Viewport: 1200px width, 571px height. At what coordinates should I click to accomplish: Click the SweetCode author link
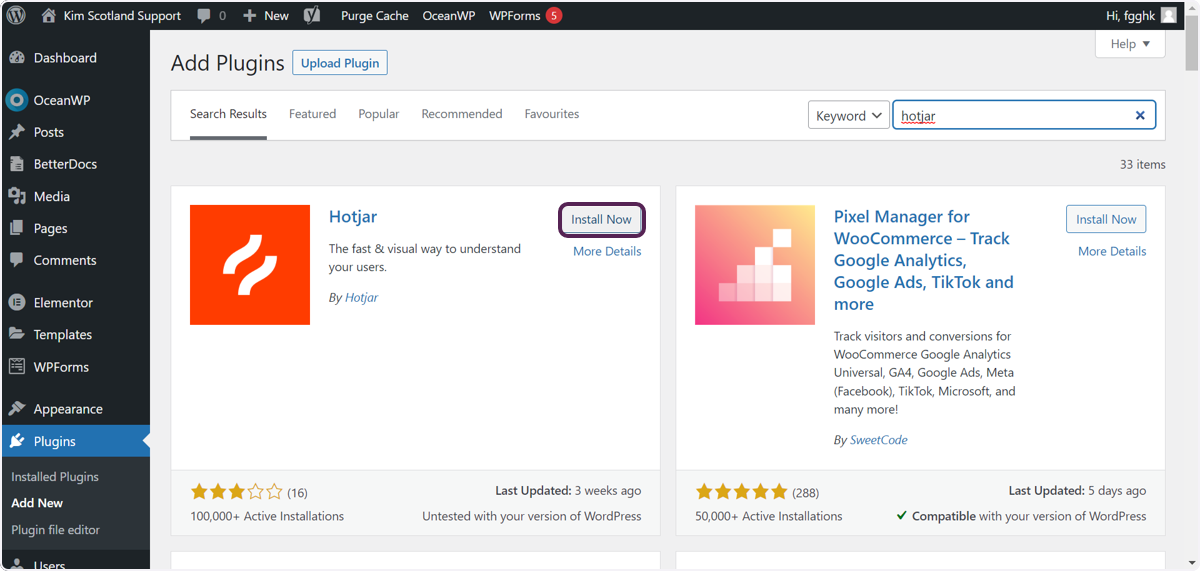click(879, 439)
